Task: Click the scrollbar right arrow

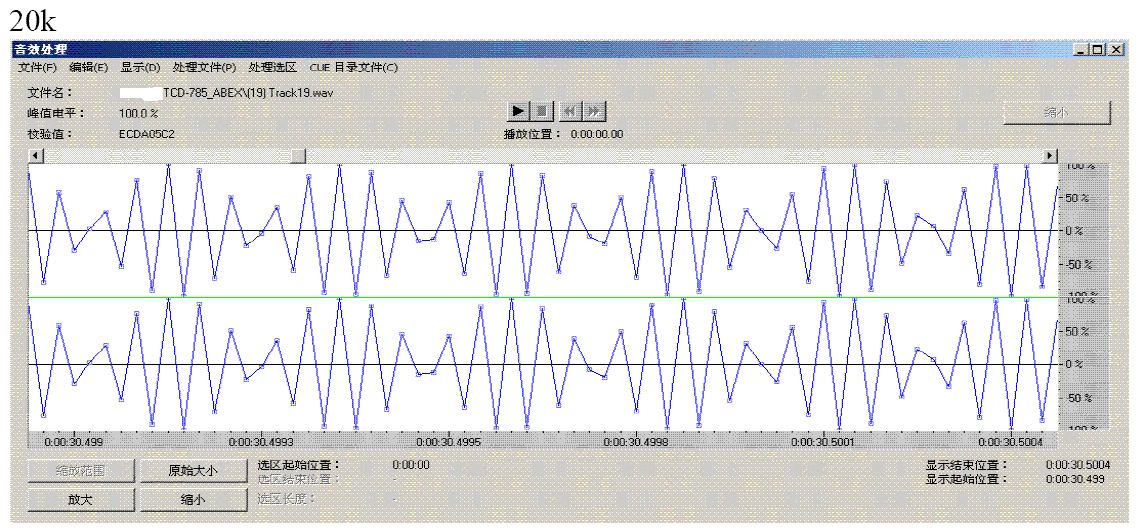Action: [1050, 155]
